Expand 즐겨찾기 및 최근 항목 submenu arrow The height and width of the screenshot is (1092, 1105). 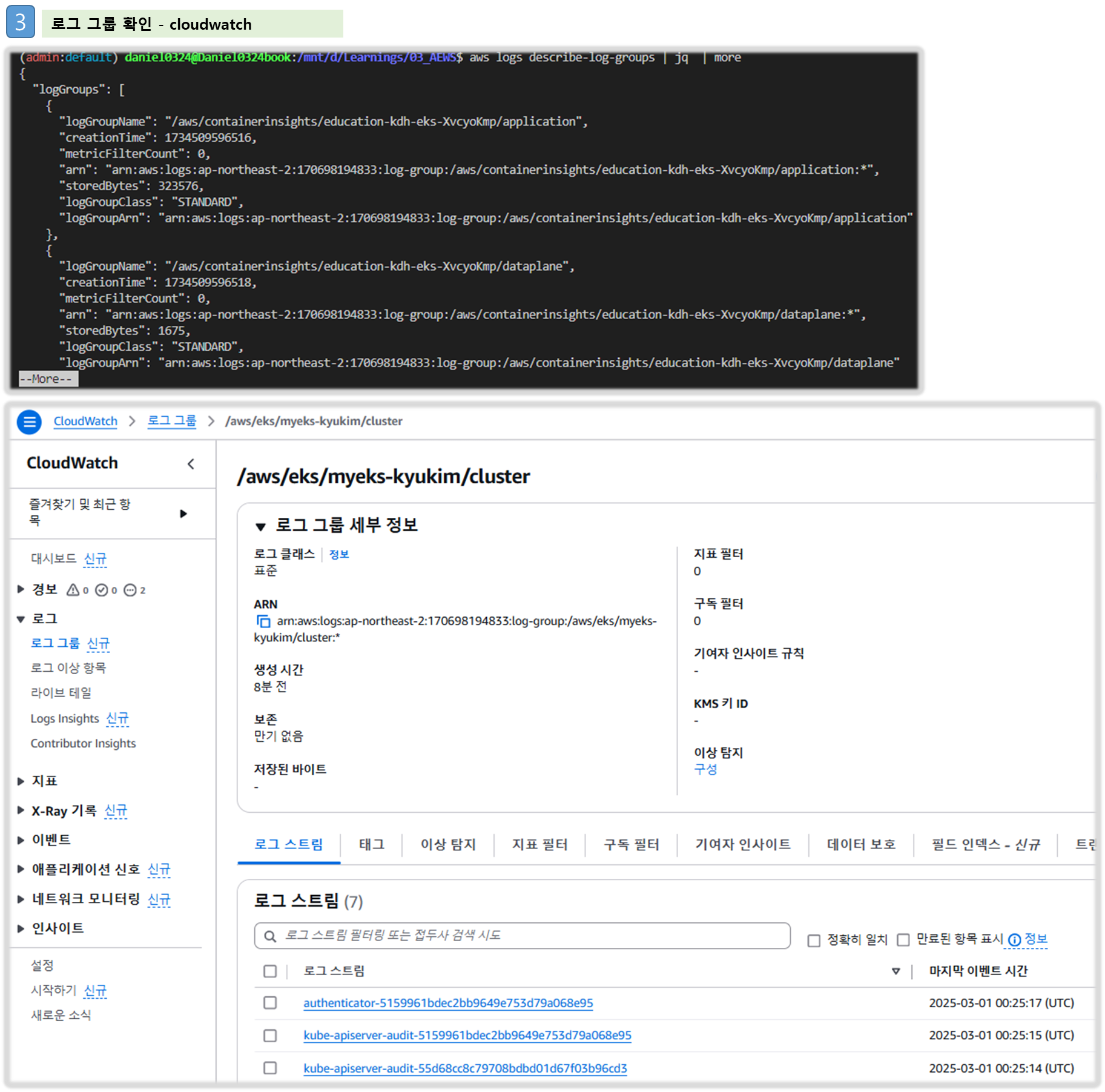point(183,514)
